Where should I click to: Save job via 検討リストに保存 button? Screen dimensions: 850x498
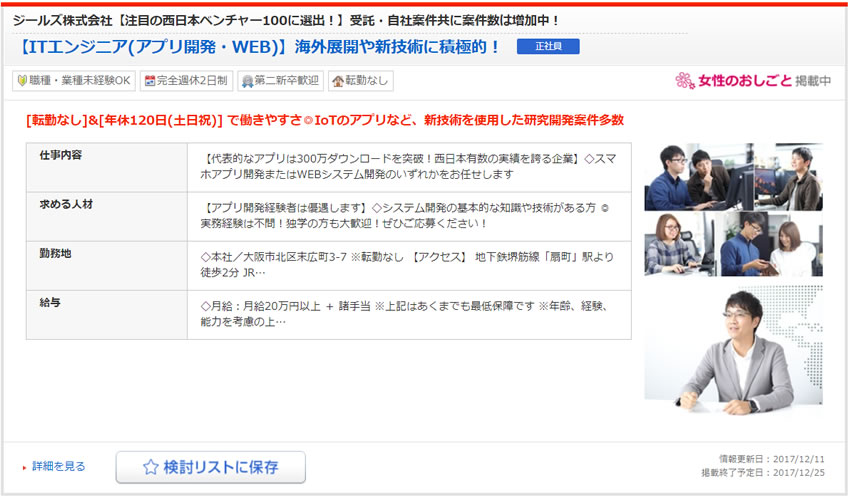[x=210, y=467]
